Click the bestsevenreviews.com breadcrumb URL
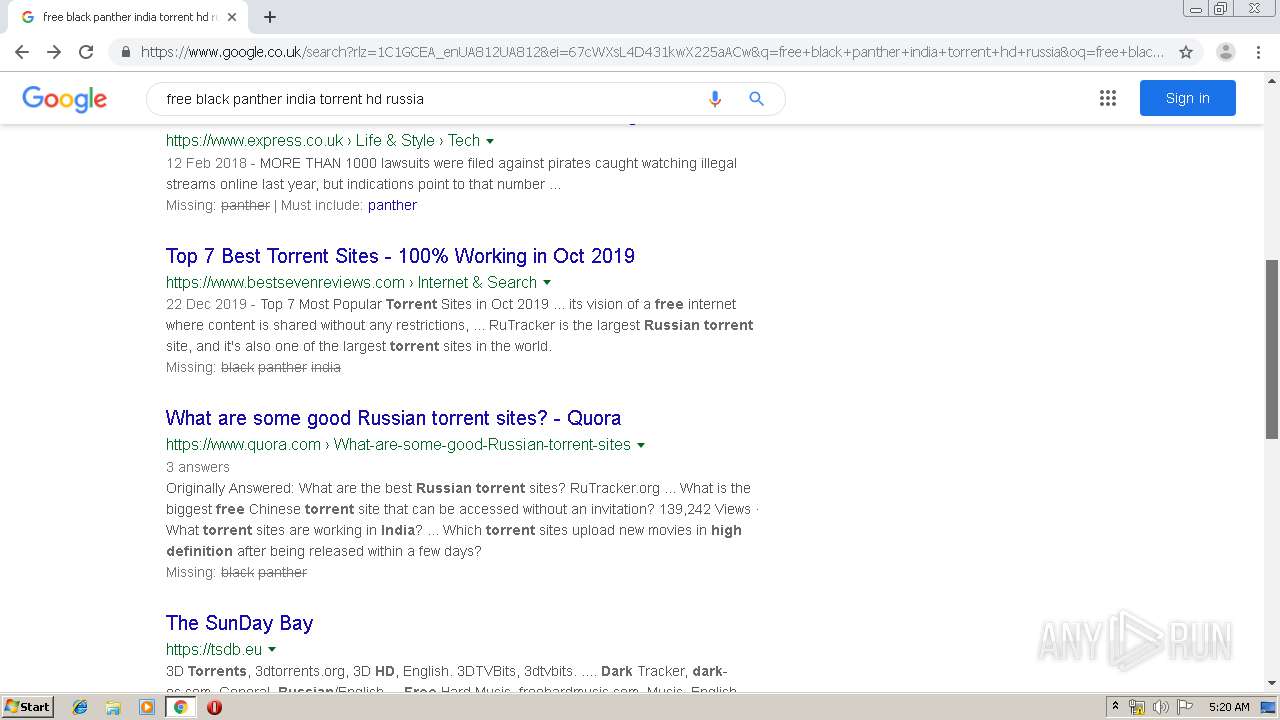 click(x=351, y=283)
